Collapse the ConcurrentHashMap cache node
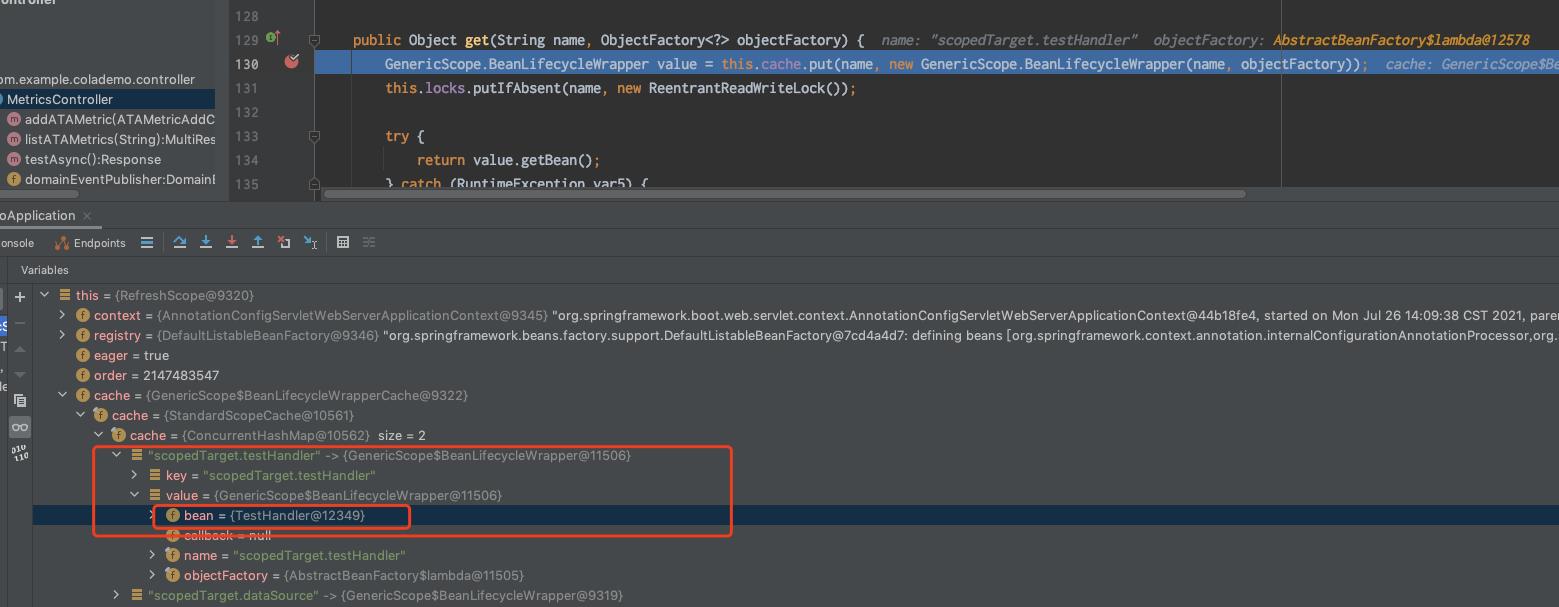Screen dimensions: 1559x607 click(x=98, y=436)
